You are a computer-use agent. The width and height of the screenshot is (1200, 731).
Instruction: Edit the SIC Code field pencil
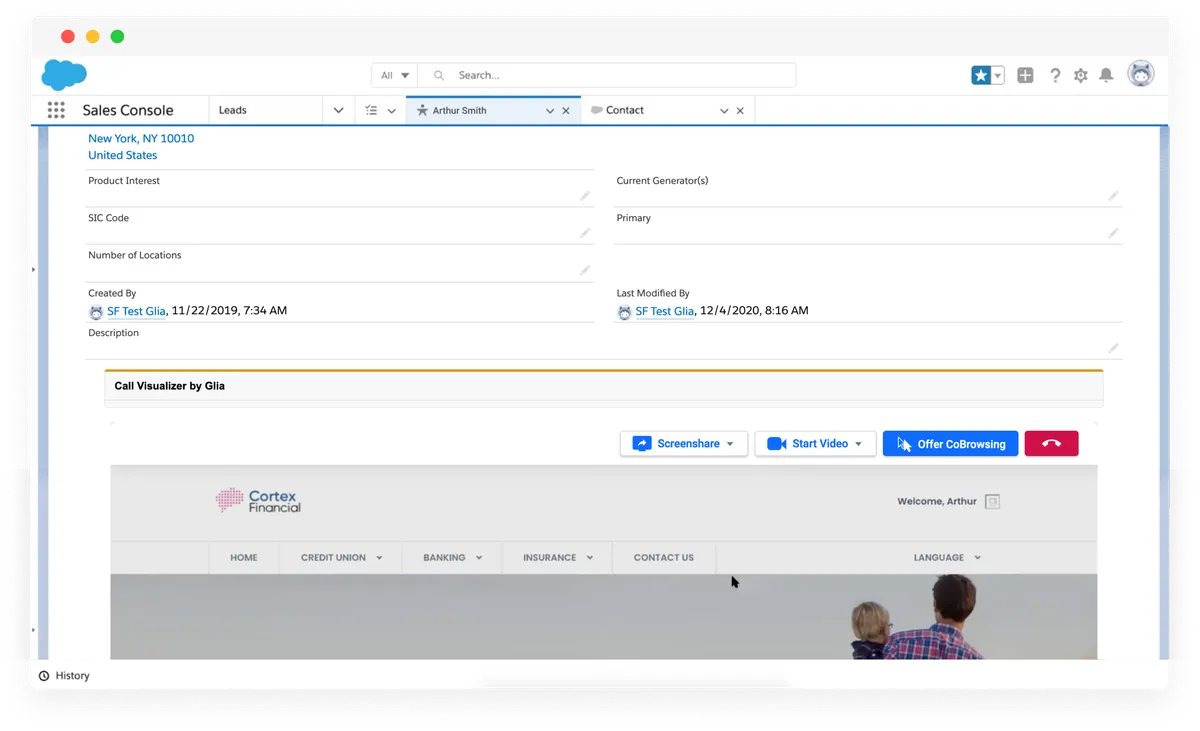click(x=585, y=233)
